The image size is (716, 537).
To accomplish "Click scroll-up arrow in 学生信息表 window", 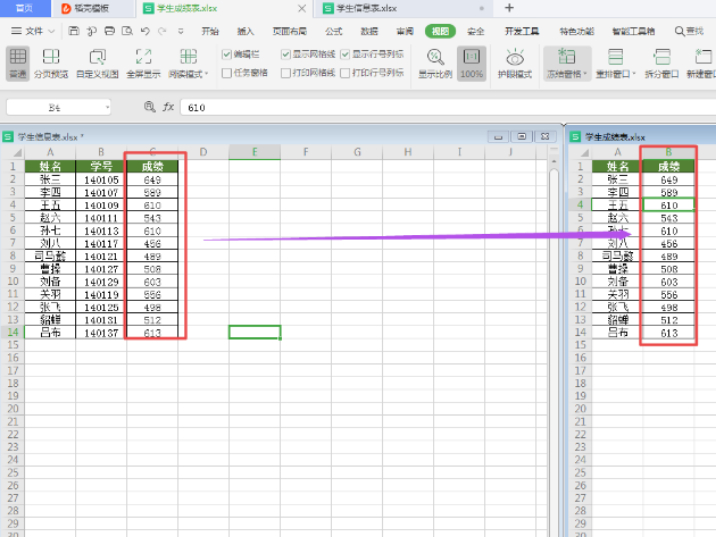I will tap(554, 162).
